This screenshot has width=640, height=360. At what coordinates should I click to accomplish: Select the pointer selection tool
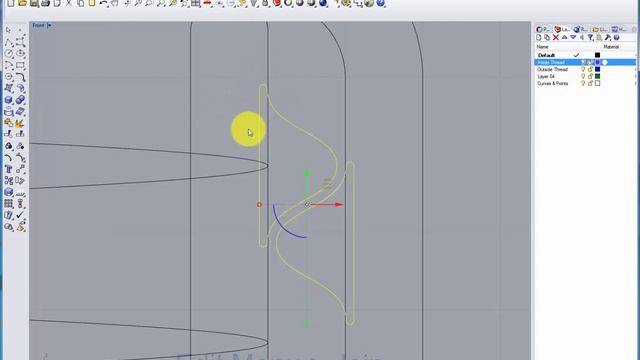pyautogui.click(x=9, y=31)
